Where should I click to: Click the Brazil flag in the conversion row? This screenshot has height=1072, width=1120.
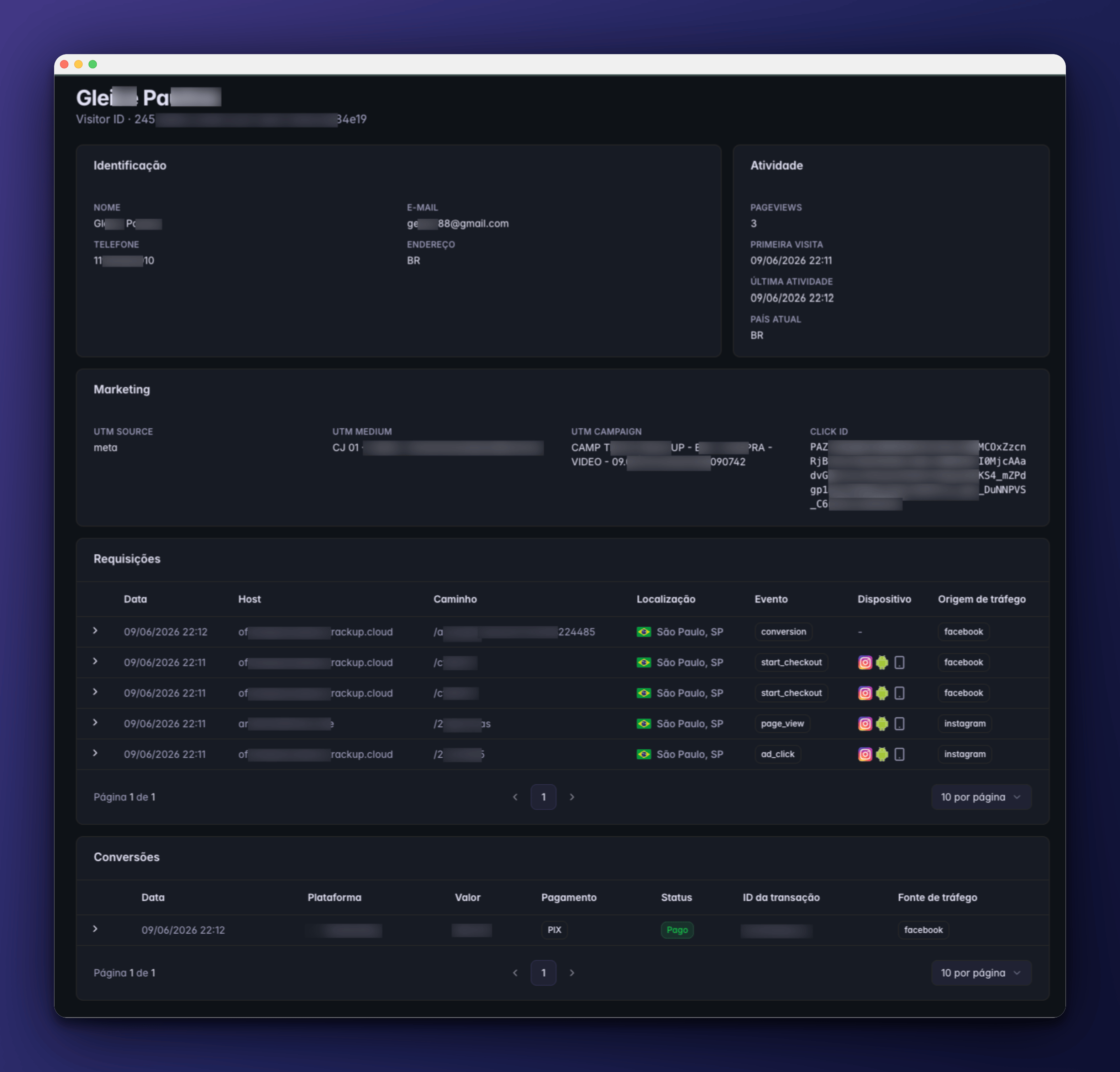644,632
